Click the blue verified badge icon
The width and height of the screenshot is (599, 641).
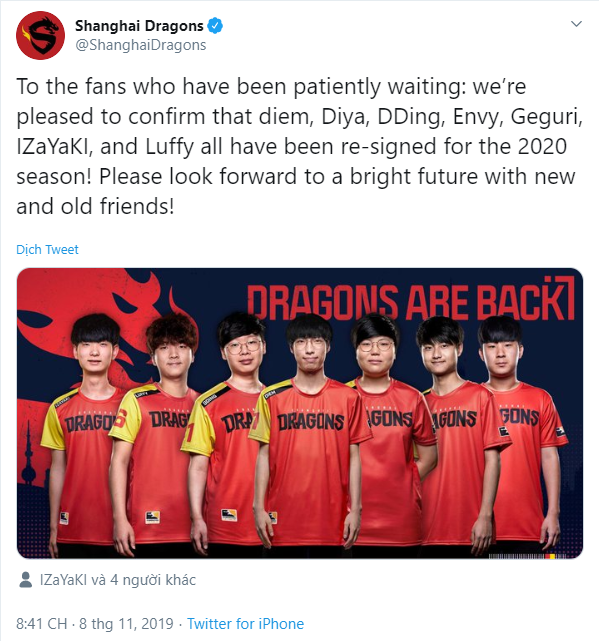tap(215, 26)
